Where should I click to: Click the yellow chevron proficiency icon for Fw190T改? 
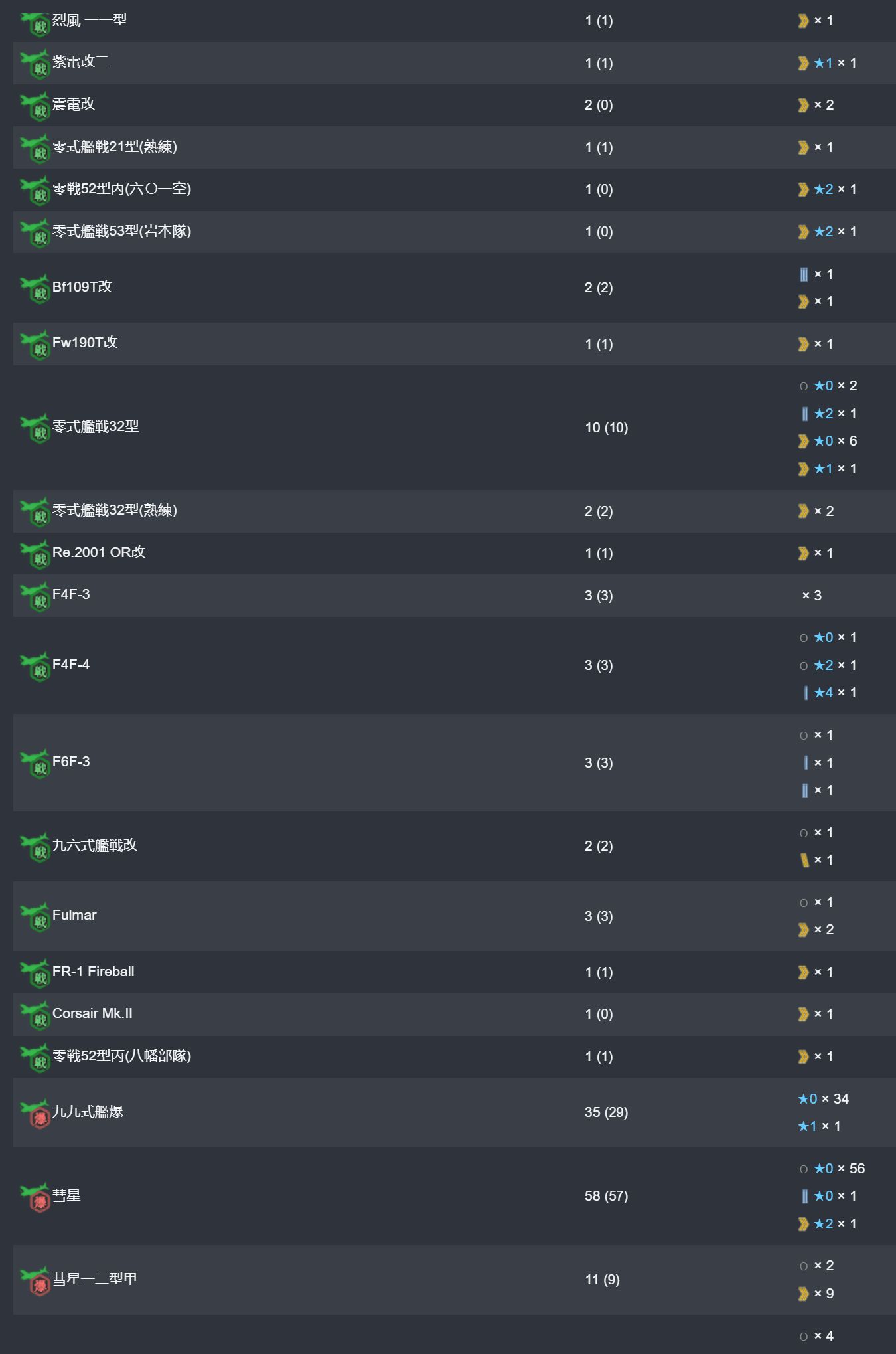coord(803,344)
